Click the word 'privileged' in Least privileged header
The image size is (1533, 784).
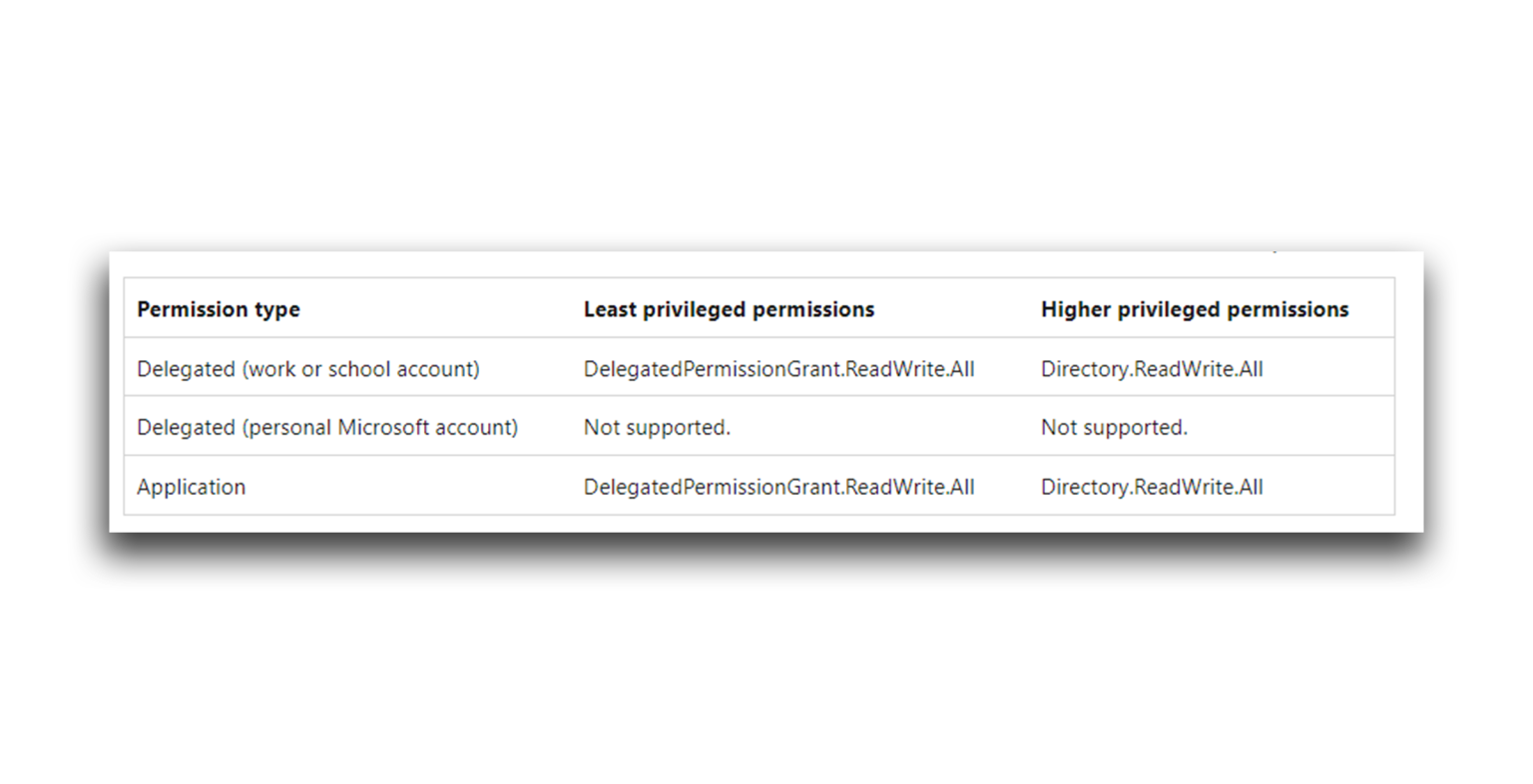pyautogui.click(x=695, y=309)
